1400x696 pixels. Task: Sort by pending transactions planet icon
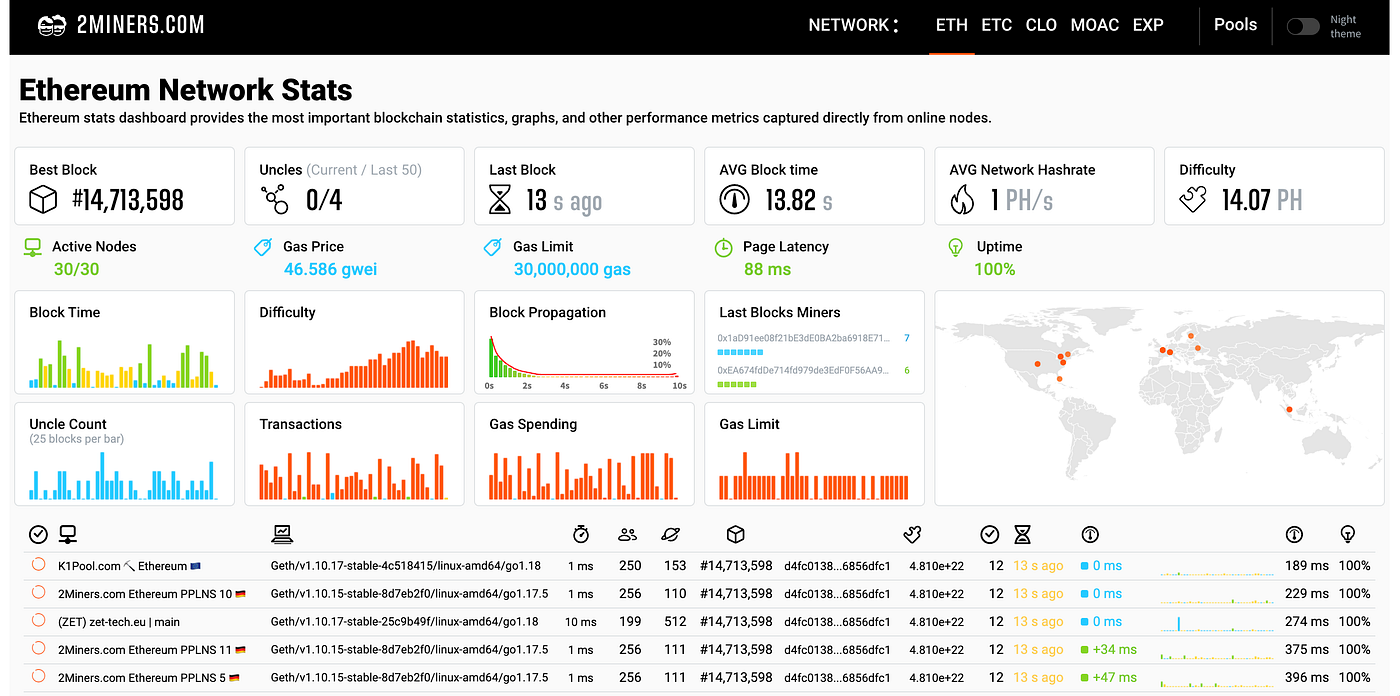click(670, 534)
